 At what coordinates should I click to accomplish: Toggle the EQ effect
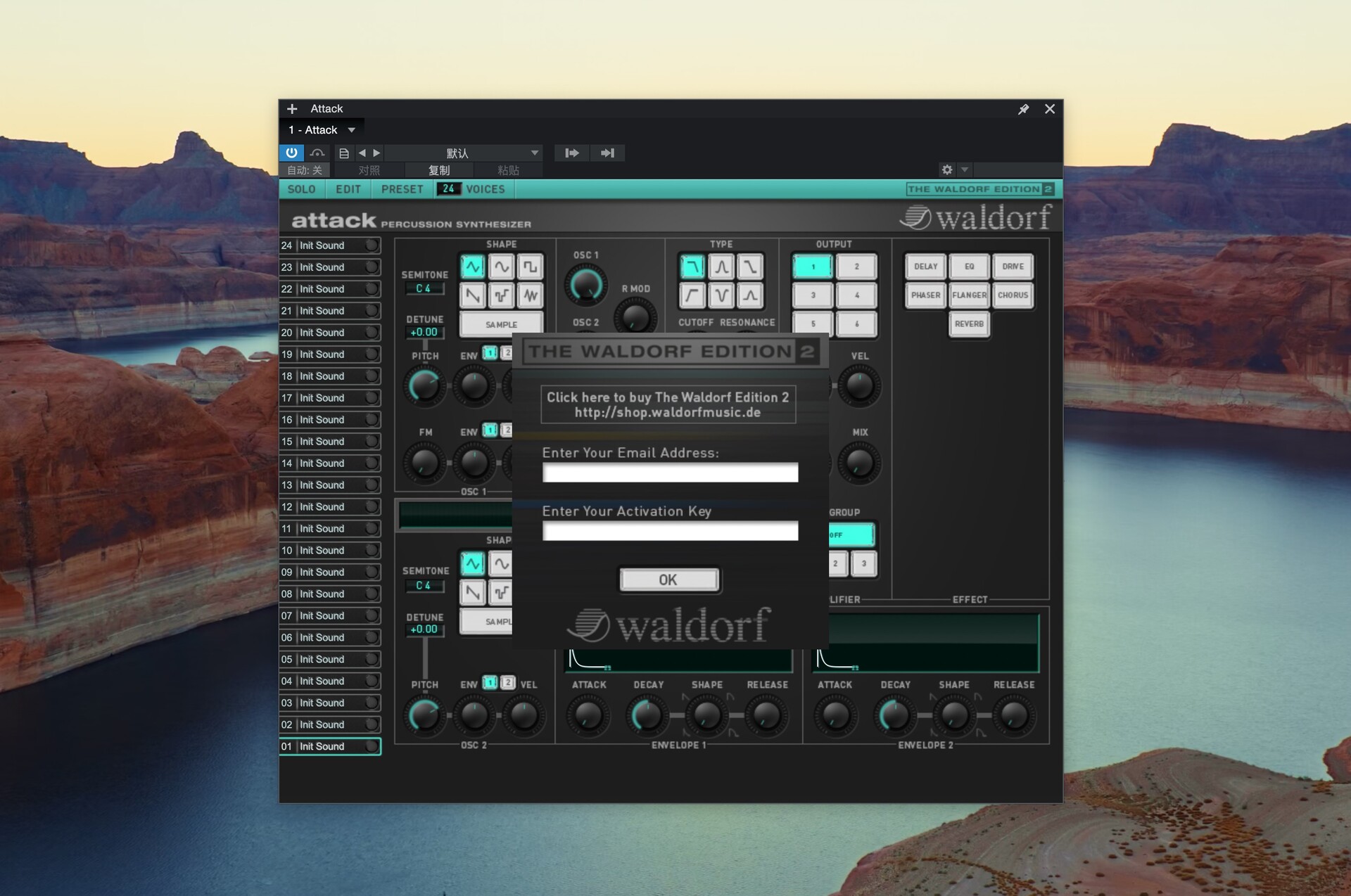pyautogui.click(x=969, y=267)
